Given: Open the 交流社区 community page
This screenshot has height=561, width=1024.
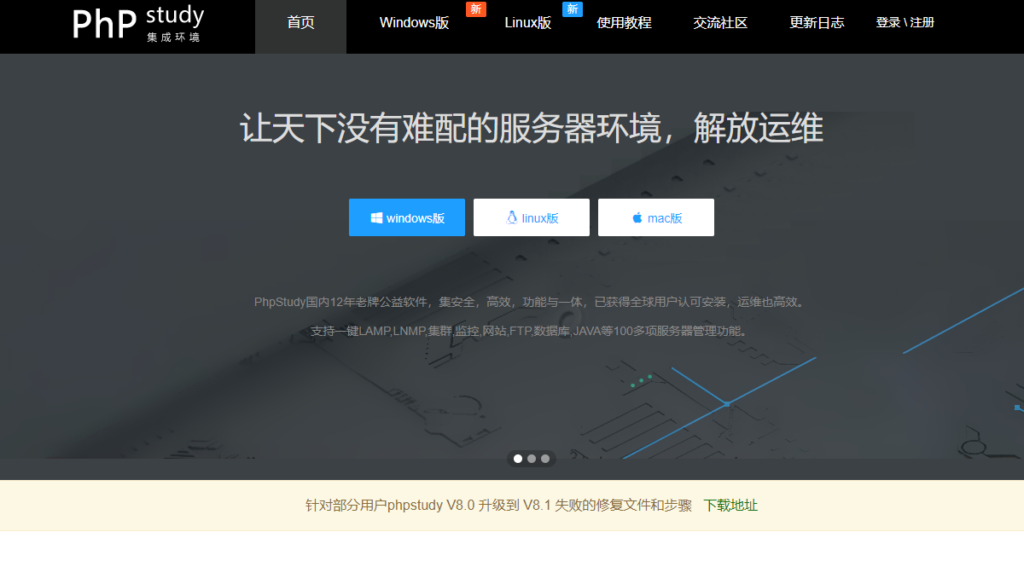Looking at the screenshot, I should [x=720, y=23].
